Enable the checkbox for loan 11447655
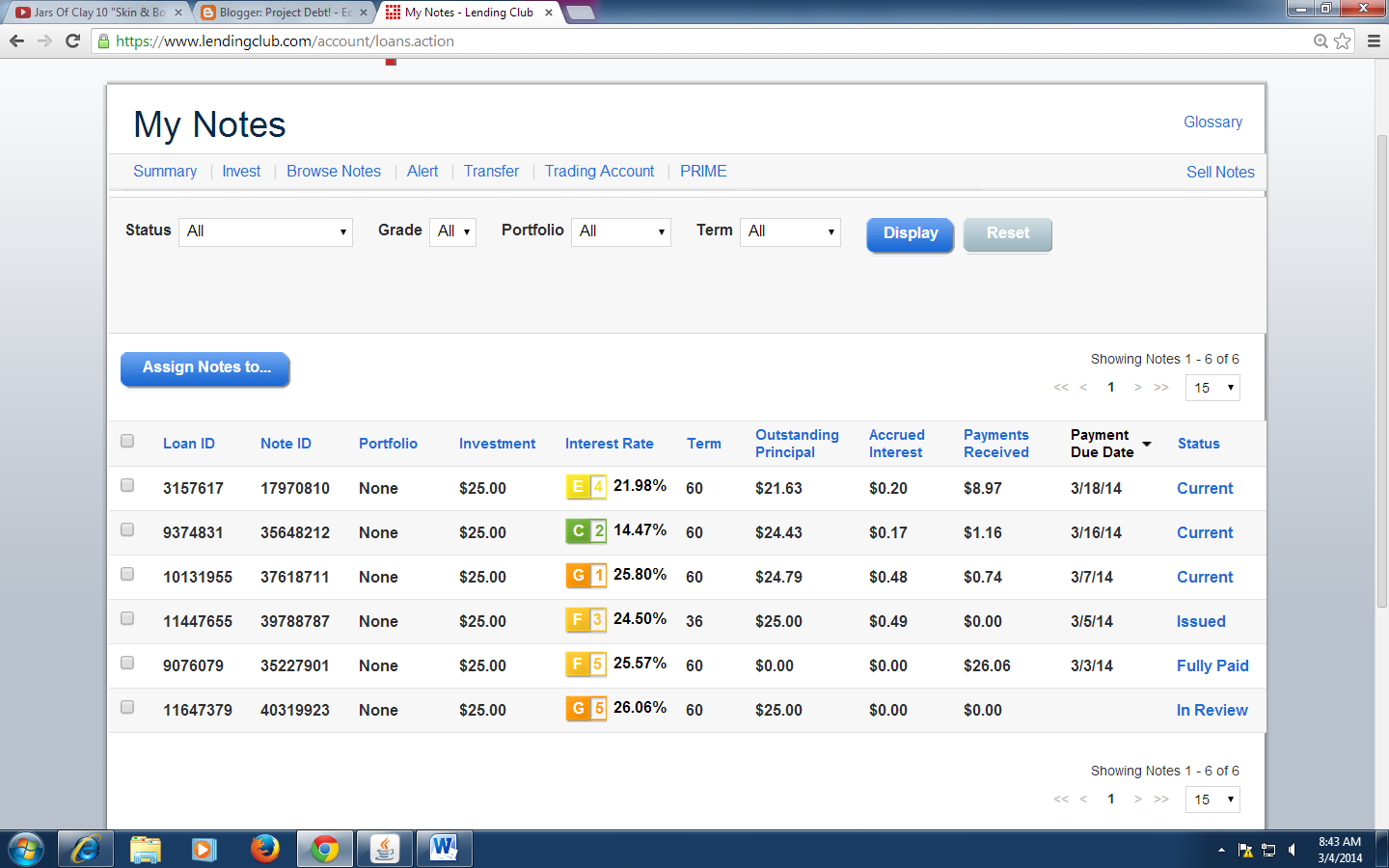This screenshot has width=1389, height=868. (127, 618)
